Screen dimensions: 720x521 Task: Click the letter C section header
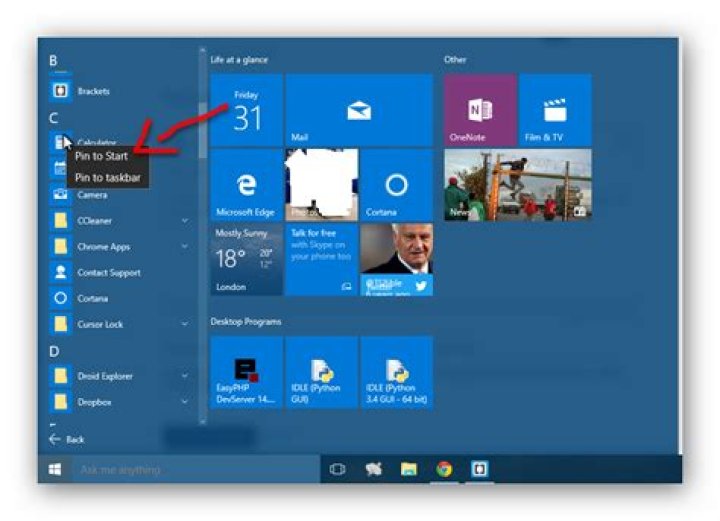point(53,118)
